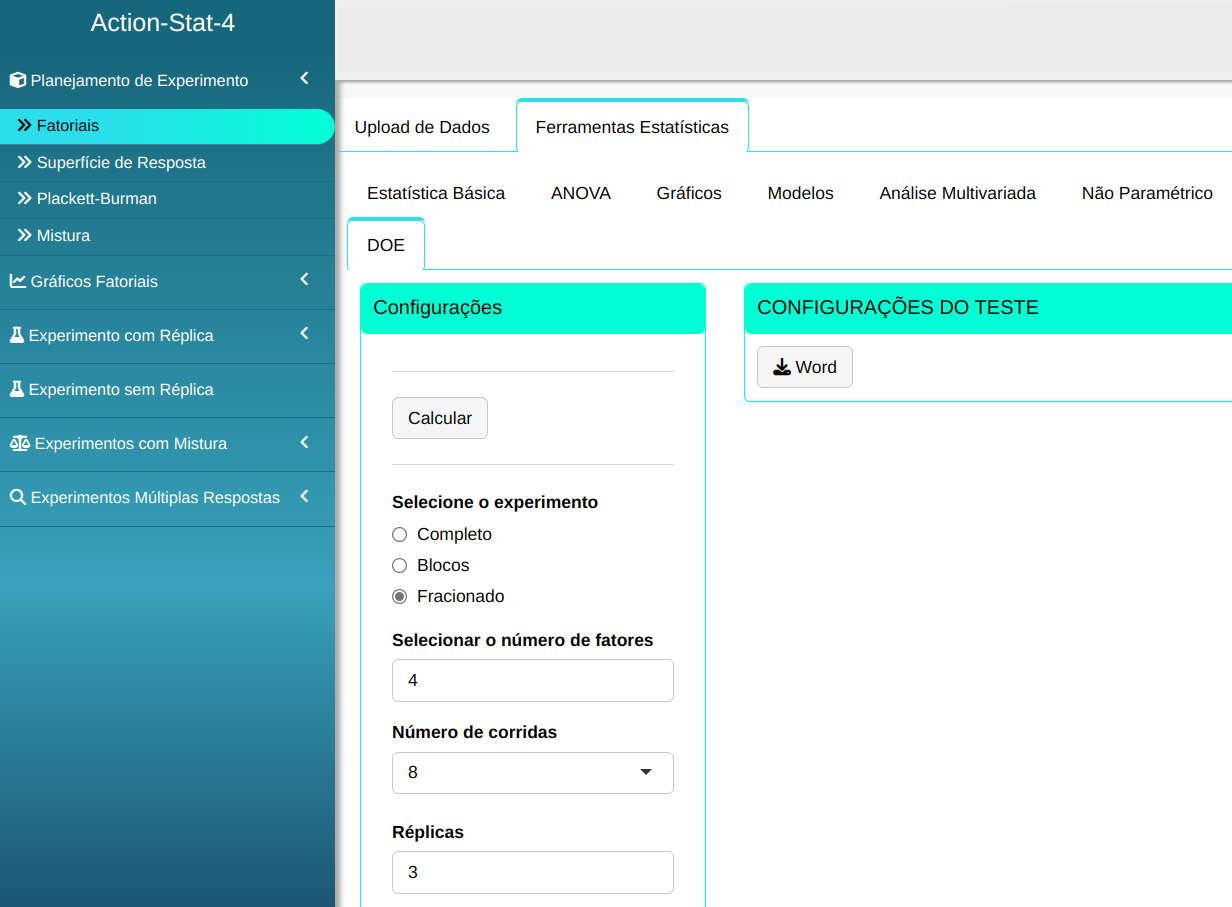Open the Número de corridas dropdown
Image resolution: width=1232 pixels, height=907 pixels.
pos(532,773)
